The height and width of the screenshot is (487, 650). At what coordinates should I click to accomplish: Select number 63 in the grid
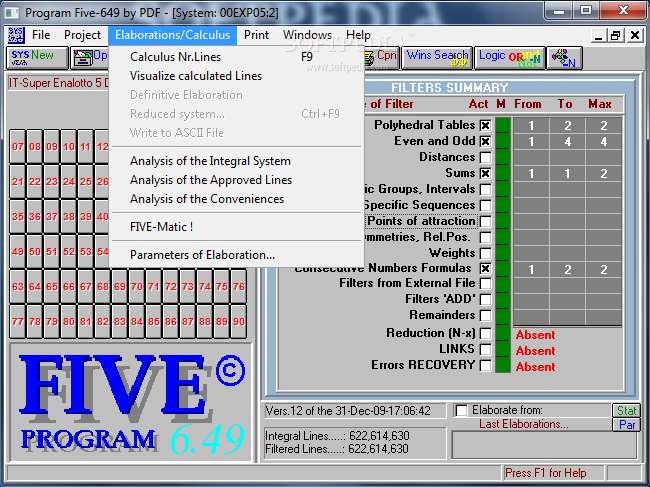pos(18,287)
